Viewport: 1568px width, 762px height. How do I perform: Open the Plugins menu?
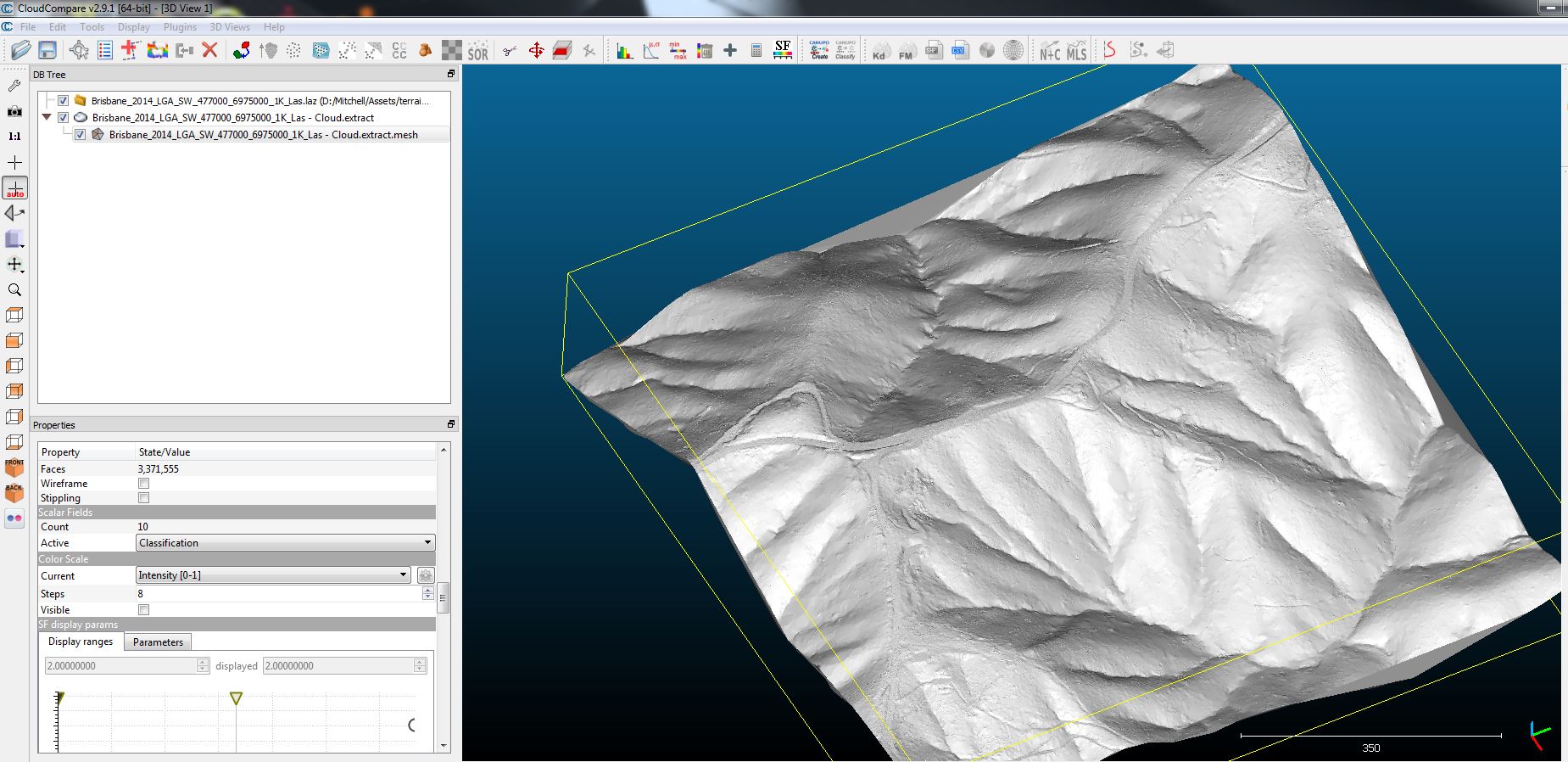click(x=180, y=27)
